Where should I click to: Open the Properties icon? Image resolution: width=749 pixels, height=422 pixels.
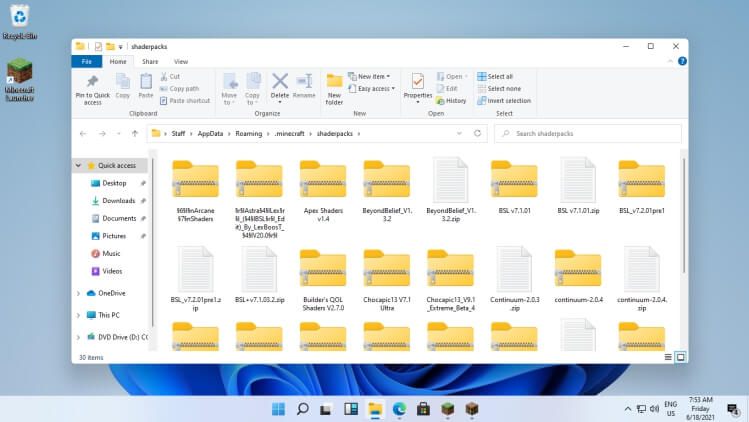pyautogui.click(x=417, y=82)
